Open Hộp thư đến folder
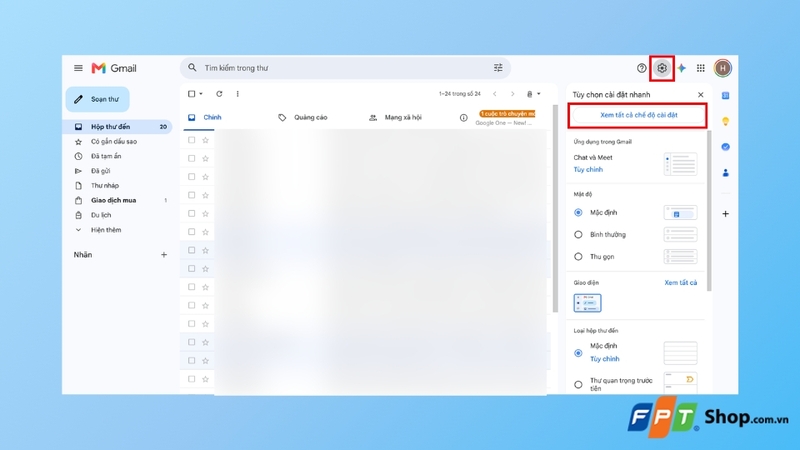Viewport: 800px width, 450px height. 117,127
